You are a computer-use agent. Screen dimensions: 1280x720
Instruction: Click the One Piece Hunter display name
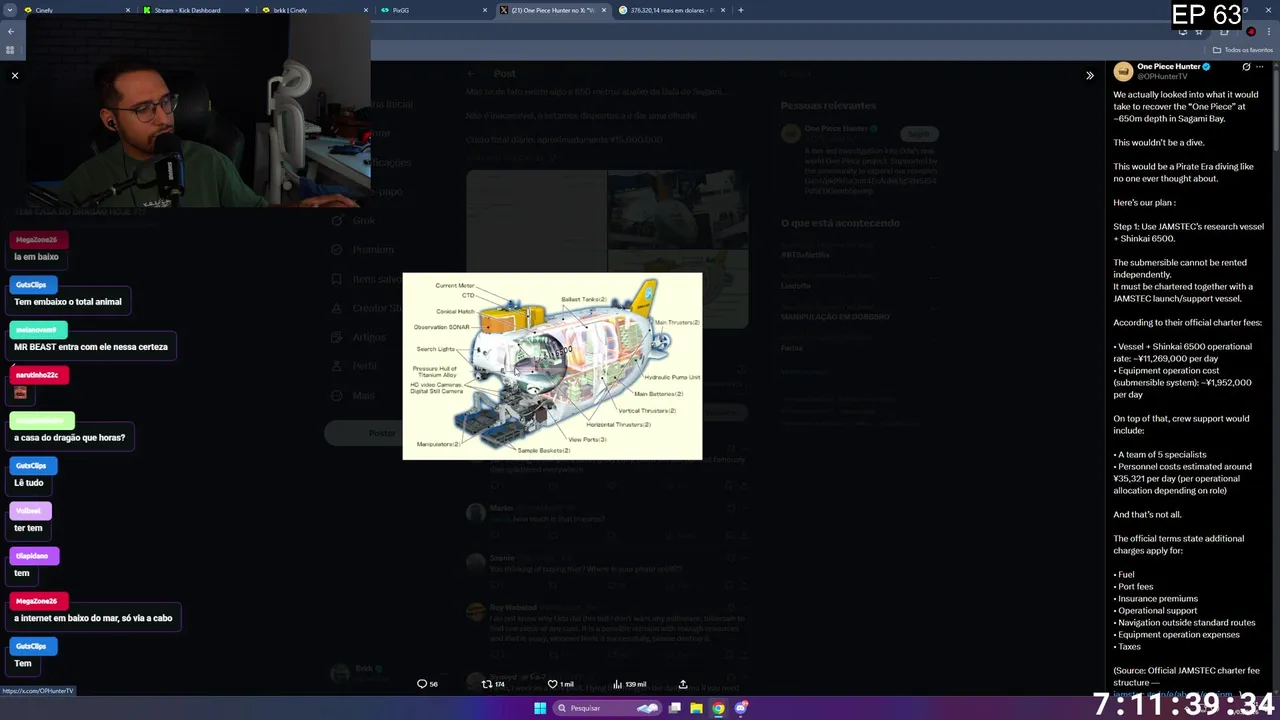coord(1168,67)
